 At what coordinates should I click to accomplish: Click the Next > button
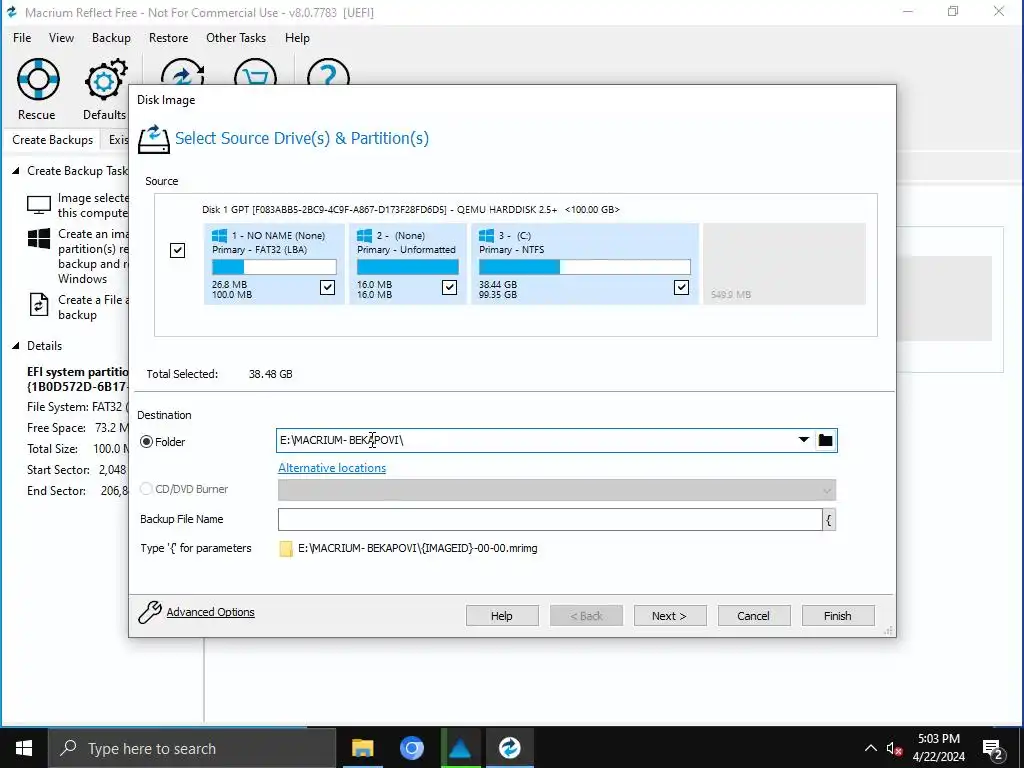669,616
